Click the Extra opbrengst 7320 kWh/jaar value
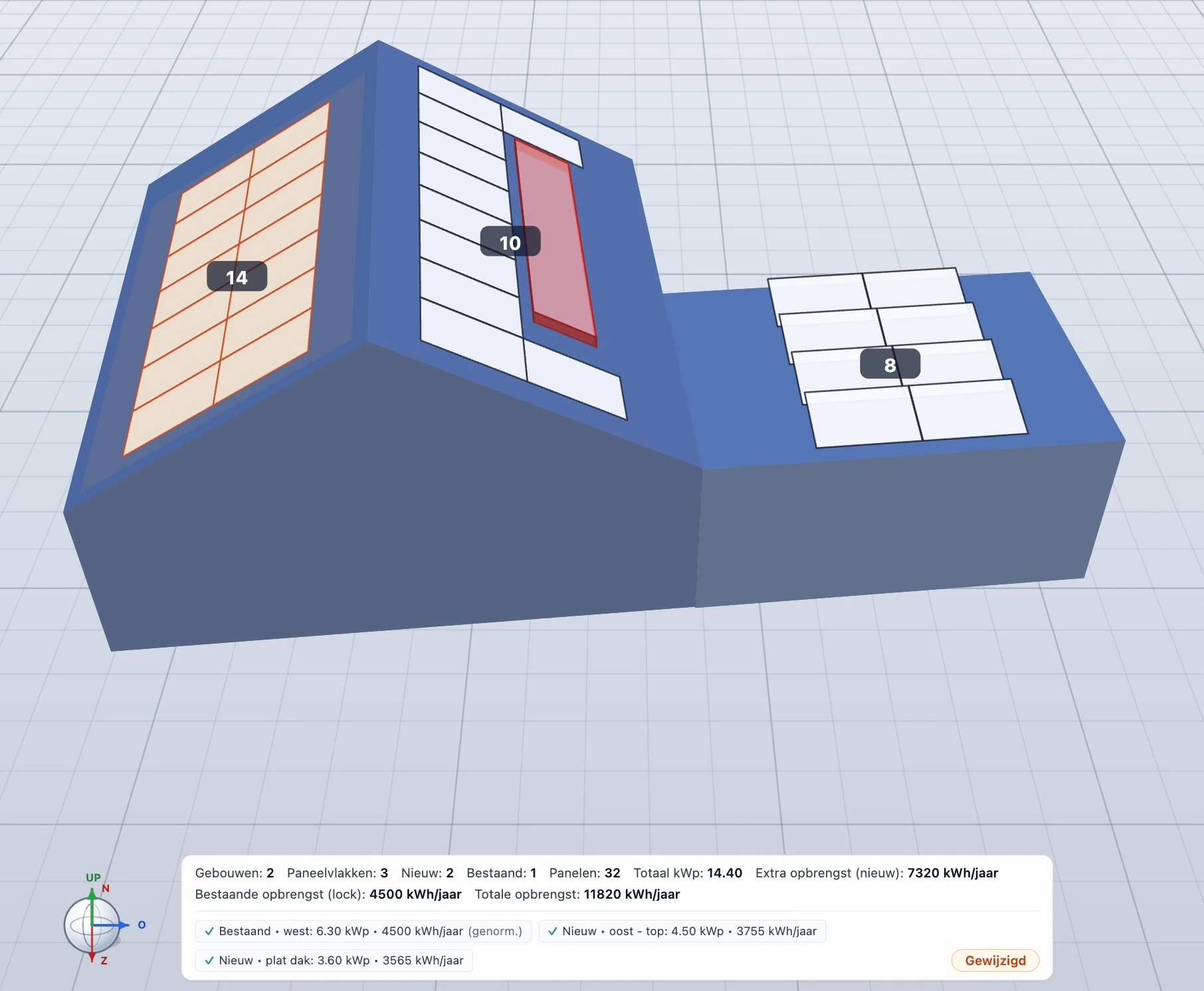Viewport: 1204px width, 991px height. tap(952, 873)
